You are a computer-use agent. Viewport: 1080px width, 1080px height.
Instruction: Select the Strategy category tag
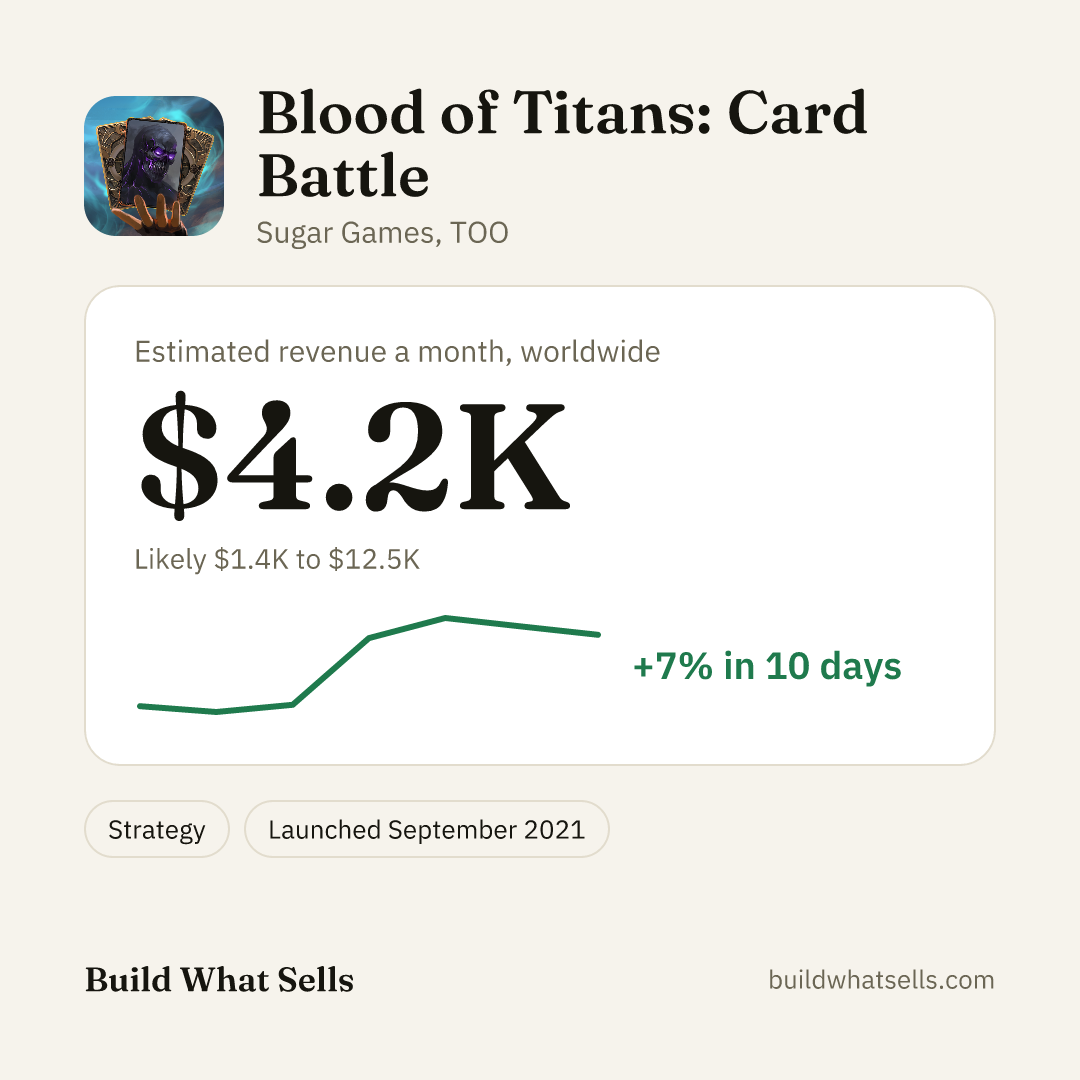coord(156,829)
